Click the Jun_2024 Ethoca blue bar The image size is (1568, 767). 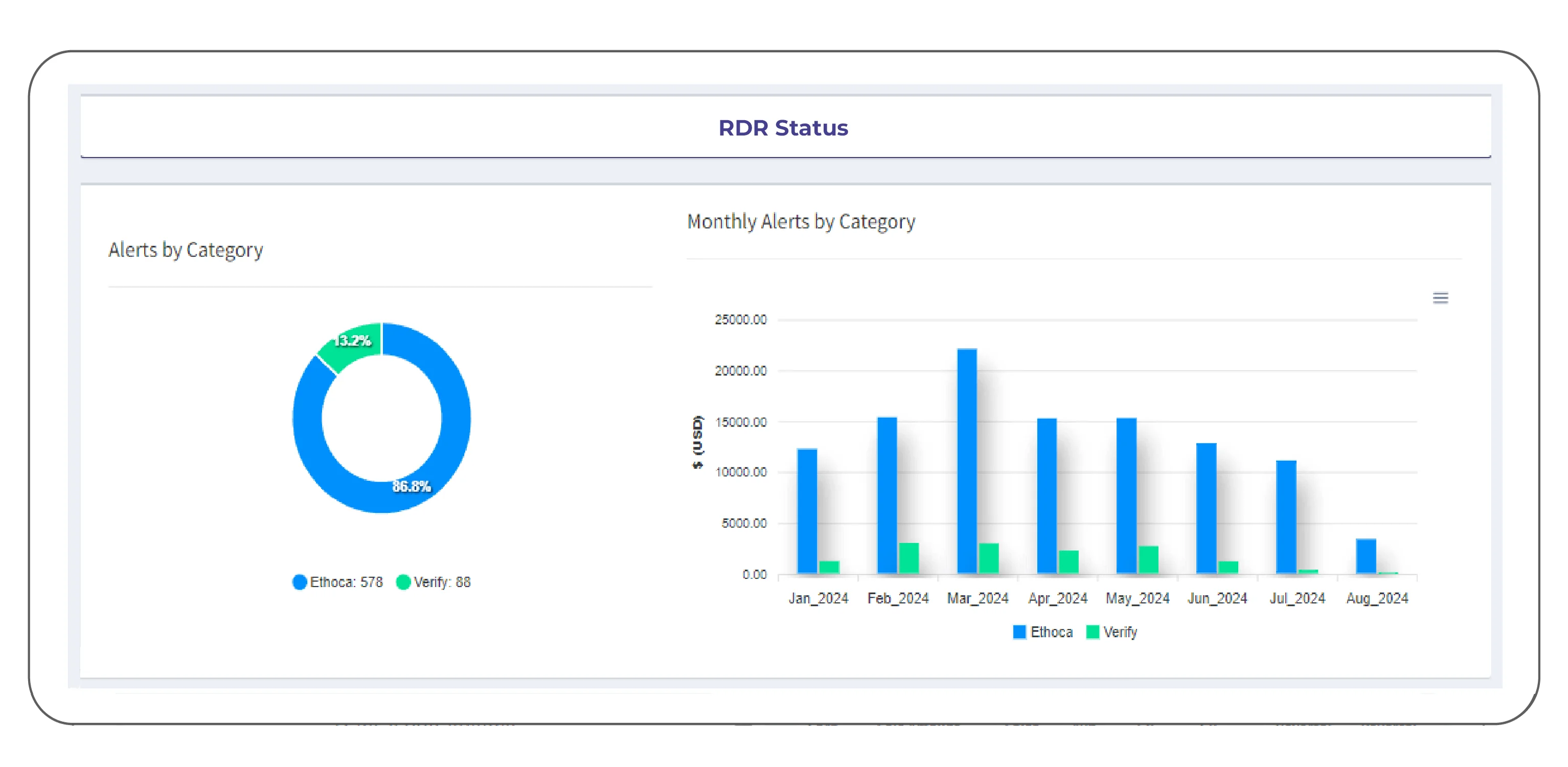[x=1206, y=508]
